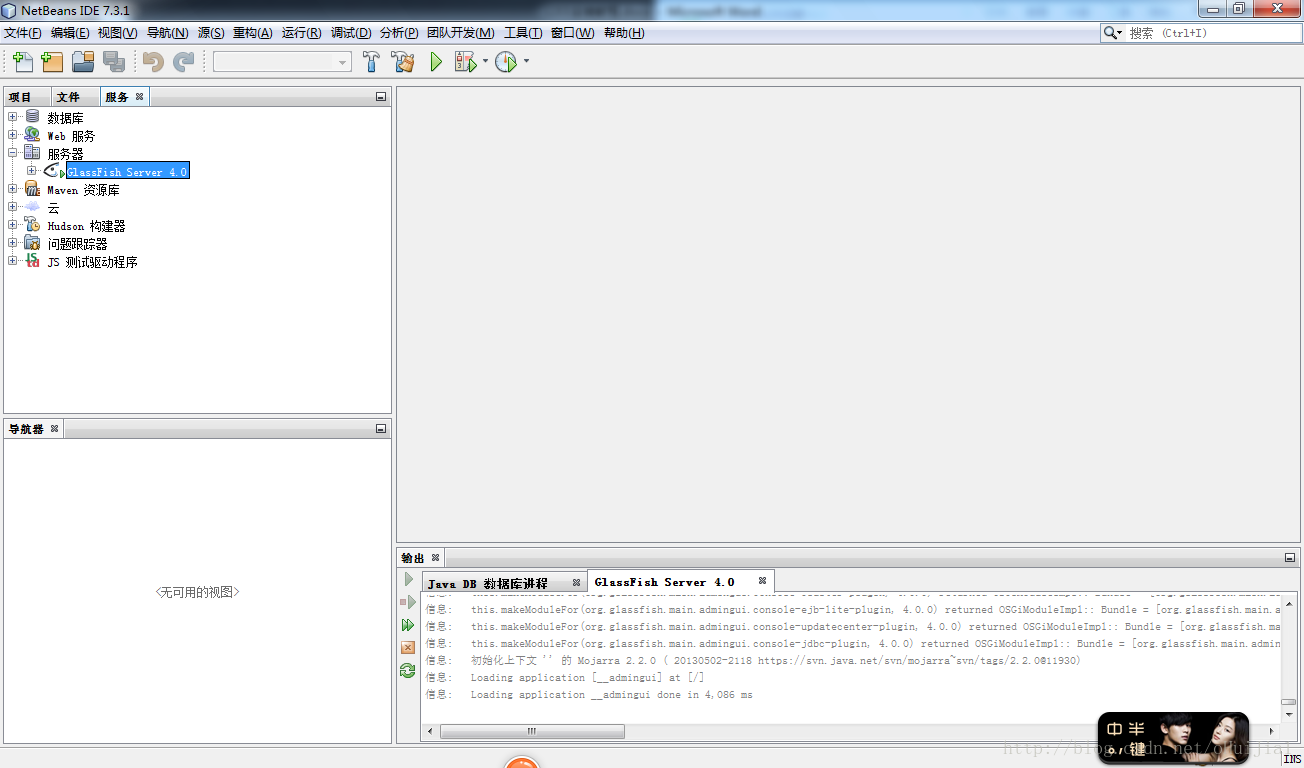Click the Clean and Build broom icon
The height and width of the screenshot is (768, 1304).
(x=403, y=62)
